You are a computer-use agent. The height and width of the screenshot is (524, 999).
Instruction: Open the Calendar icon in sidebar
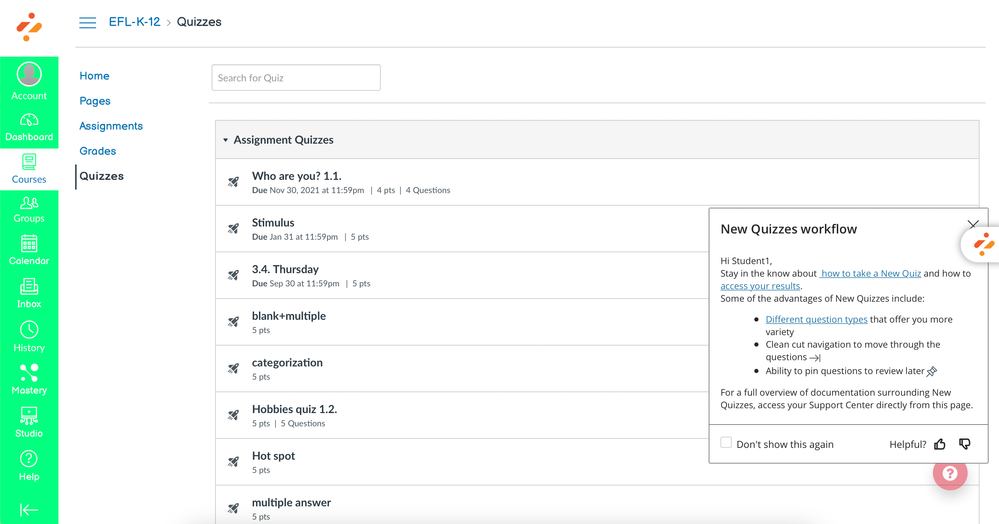pos(29,249)
